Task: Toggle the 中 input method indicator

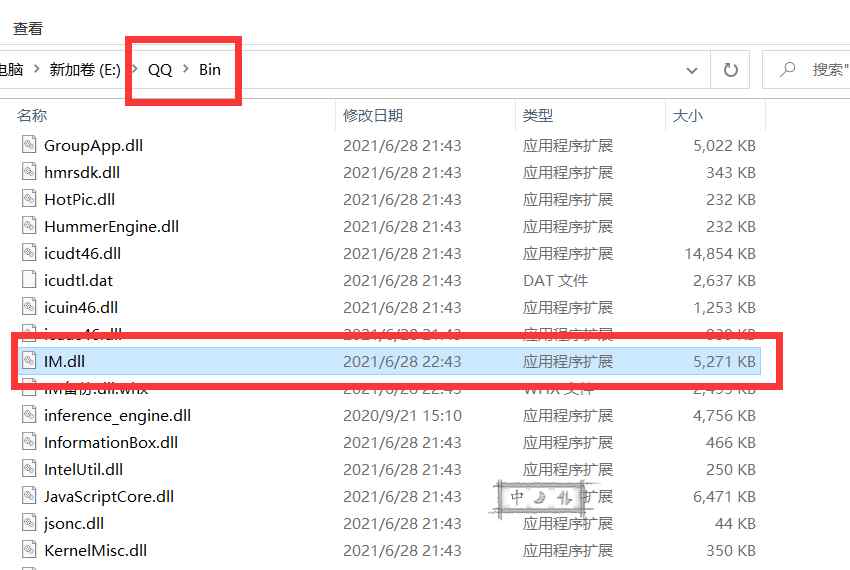Action: pyautogui.click(x=517, y=497)
